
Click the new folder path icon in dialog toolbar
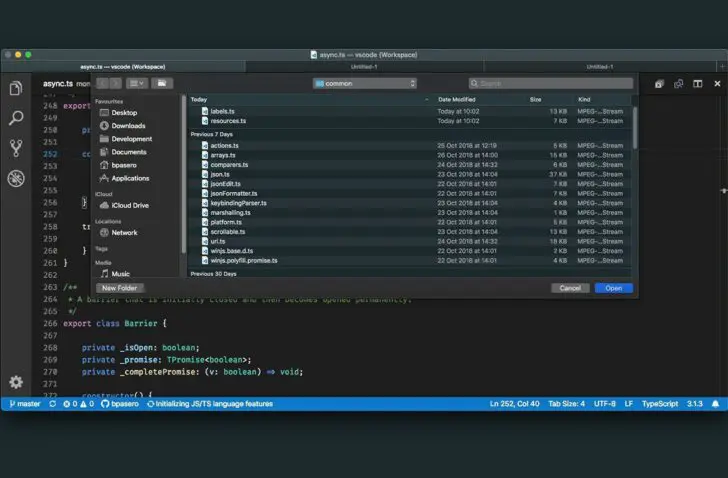click(162, 84)
